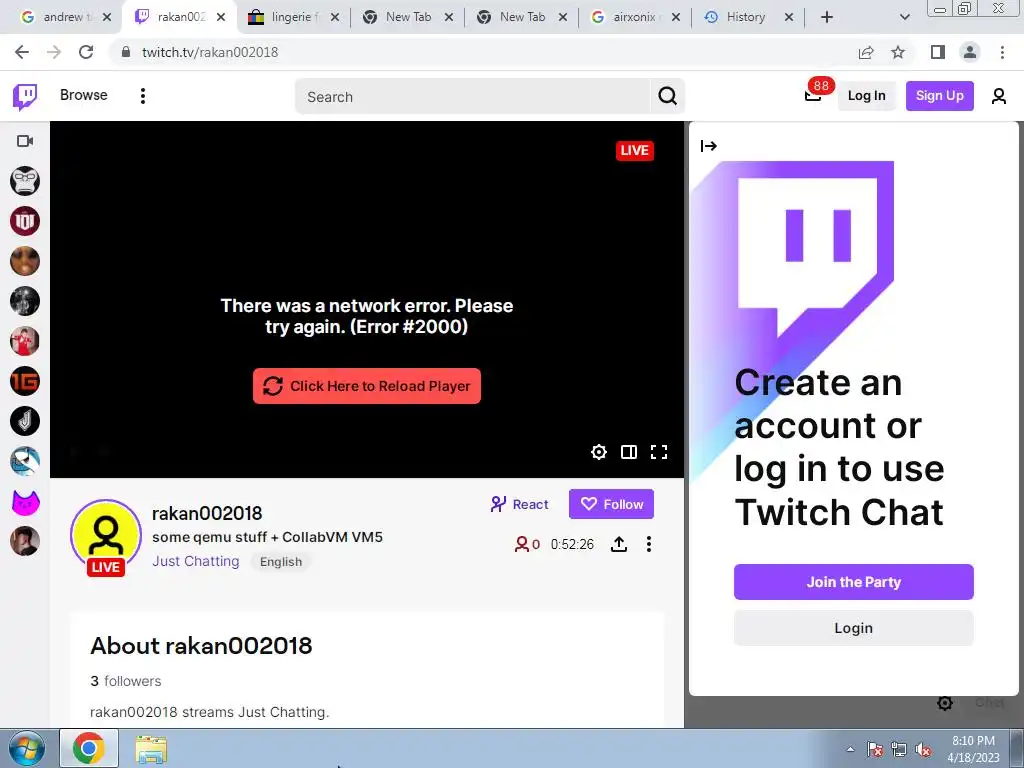Click the React button
Image resolution: width=1024 pixels, height=768 pixels.
pyautogui.click(x=519, y=504)
